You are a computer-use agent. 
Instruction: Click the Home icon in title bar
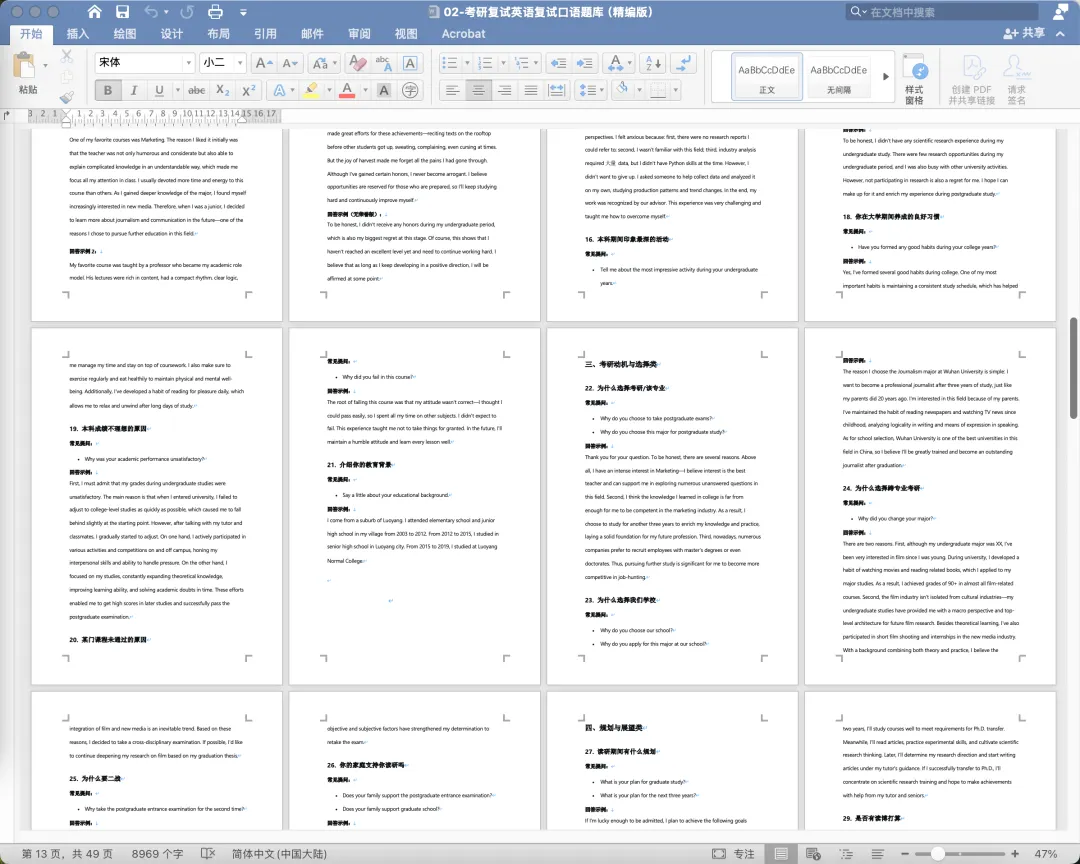point(94,12)
